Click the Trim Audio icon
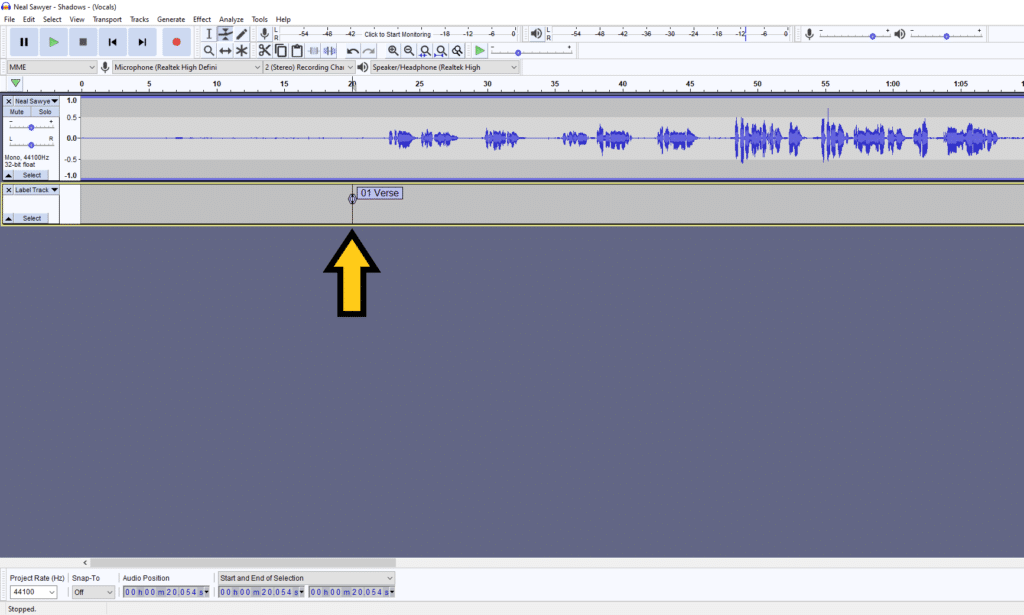 click(315, 50)
